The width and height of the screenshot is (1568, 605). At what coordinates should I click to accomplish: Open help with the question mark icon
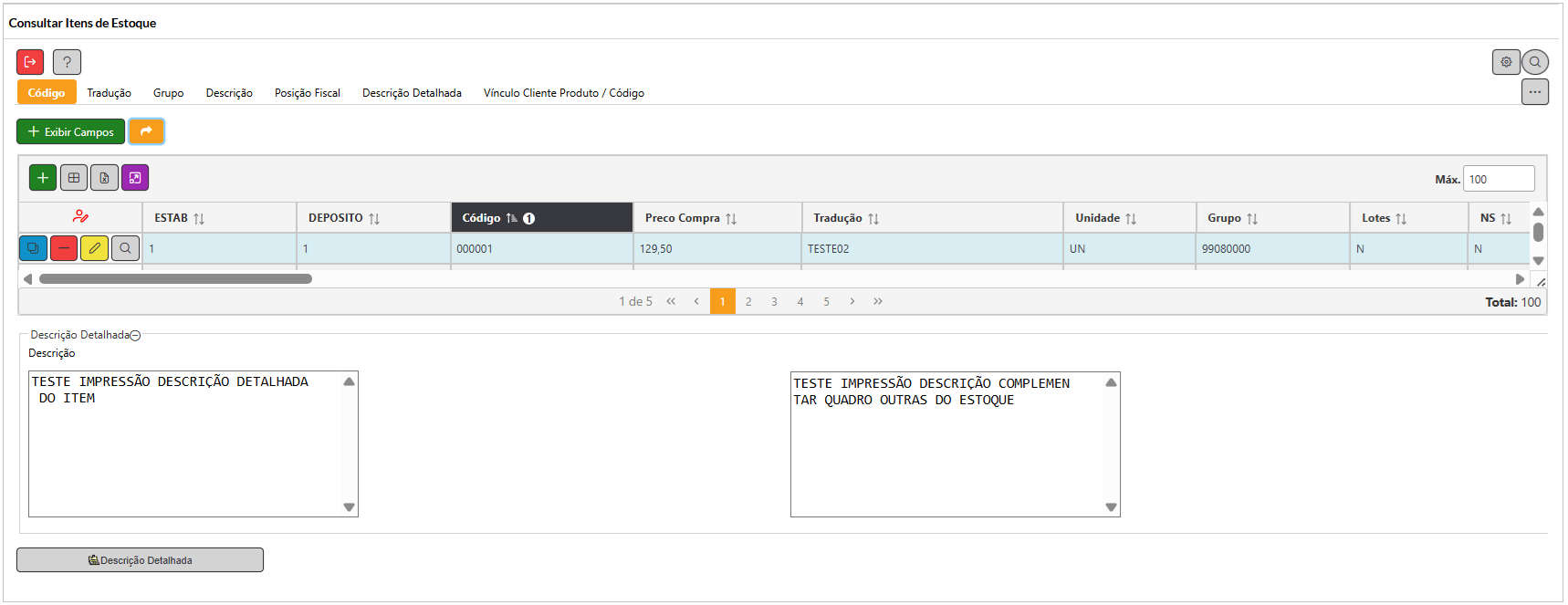[67, 62]
